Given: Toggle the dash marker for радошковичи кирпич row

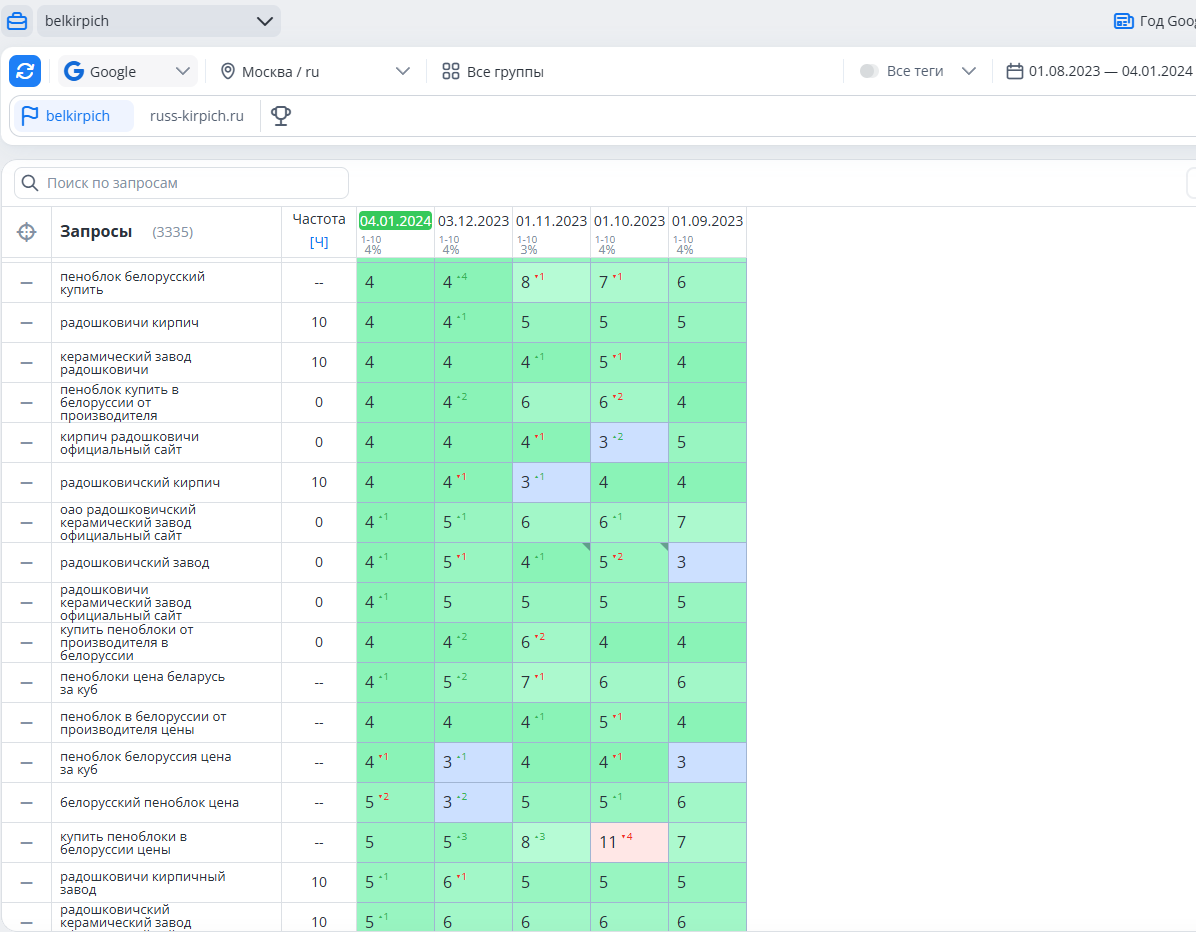Looking at the screenshot, I should [x=27, y=323].
